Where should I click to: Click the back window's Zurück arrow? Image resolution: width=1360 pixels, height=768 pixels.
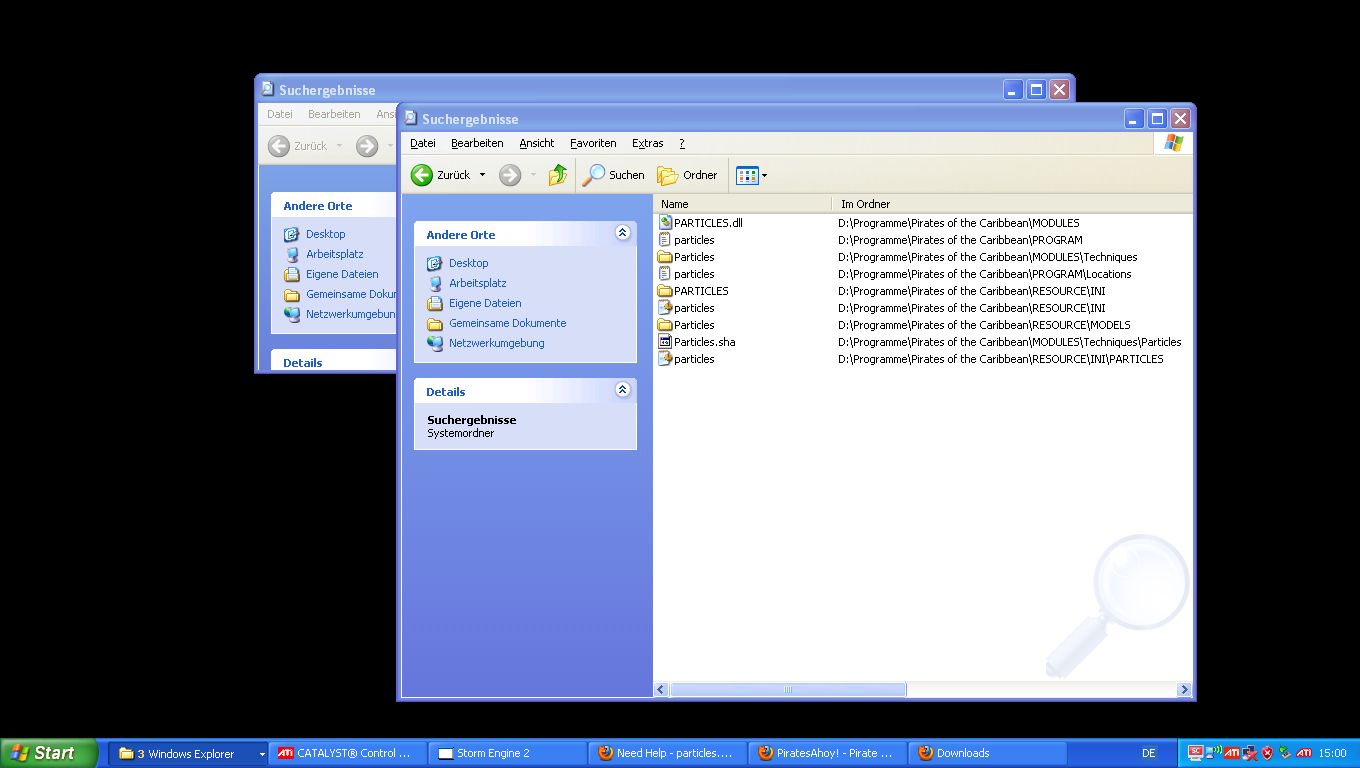(x=279, y=146)
